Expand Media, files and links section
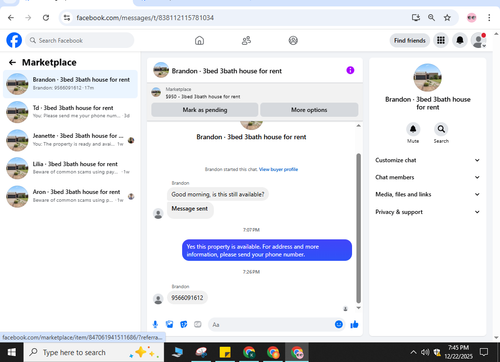The height and width of the screenshot is (362, 500). [427, 194]
